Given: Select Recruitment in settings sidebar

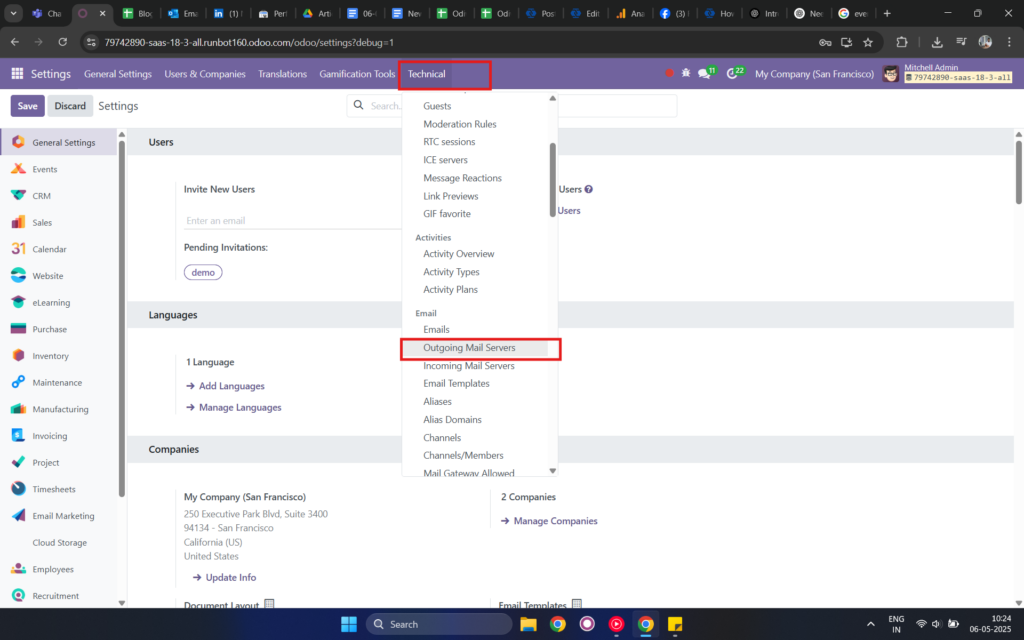Looking at the screenshot, I should [x=59, y=596].
